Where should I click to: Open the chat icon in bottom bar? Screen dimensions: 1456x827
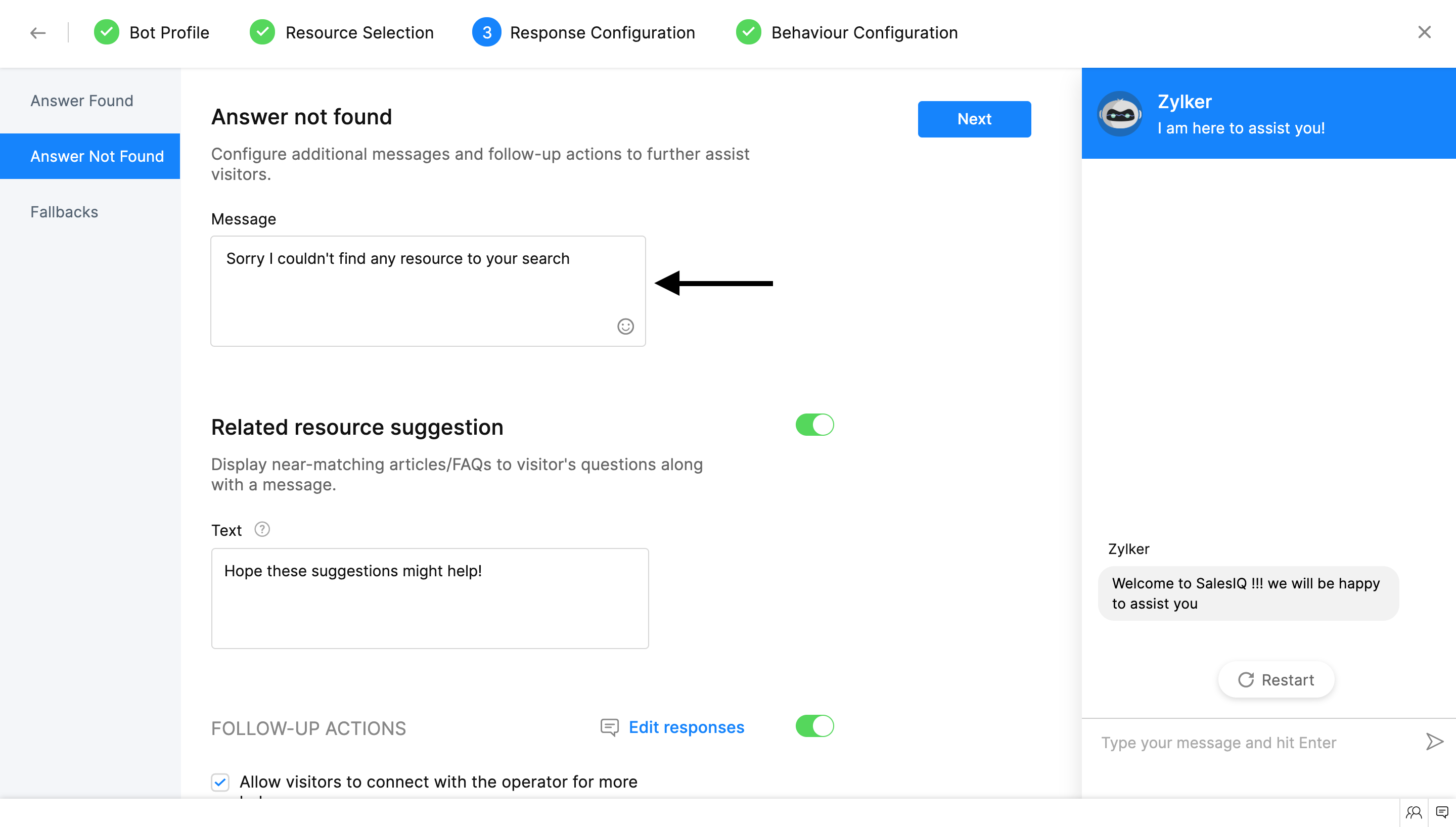pos(1442,812)
